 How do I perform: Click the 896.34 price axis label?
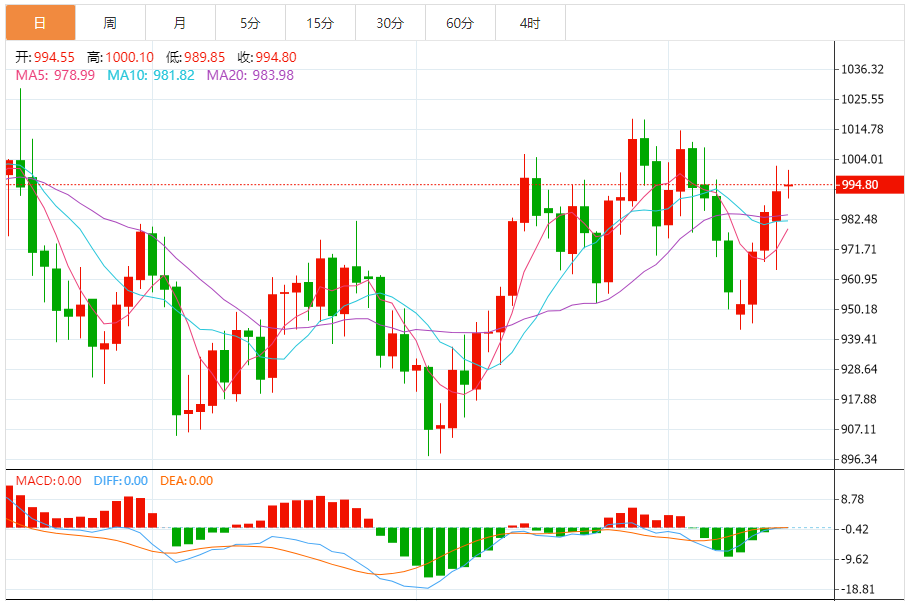(859, 459)
